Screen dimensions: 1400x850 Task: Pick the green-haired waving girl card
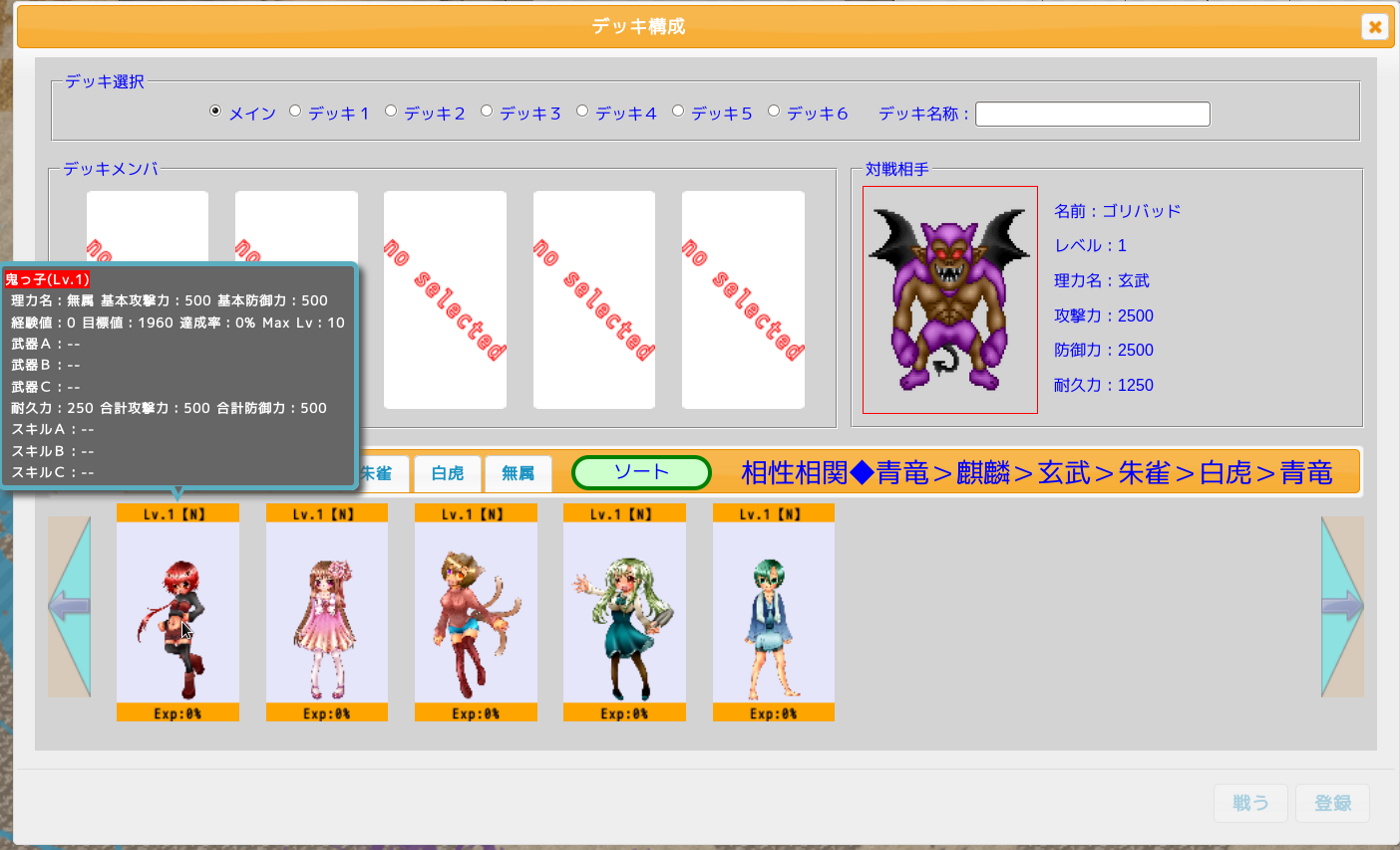click(624, 612)
